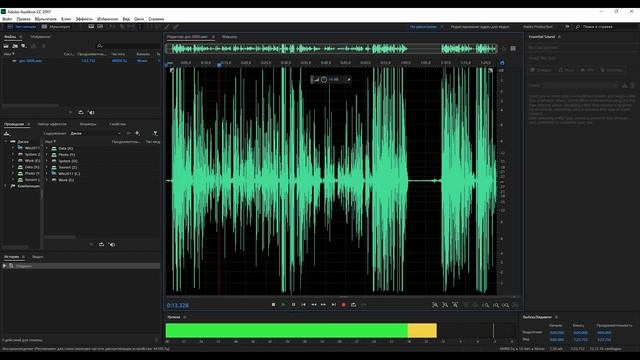Open the Избранное menu

point(107,19)
